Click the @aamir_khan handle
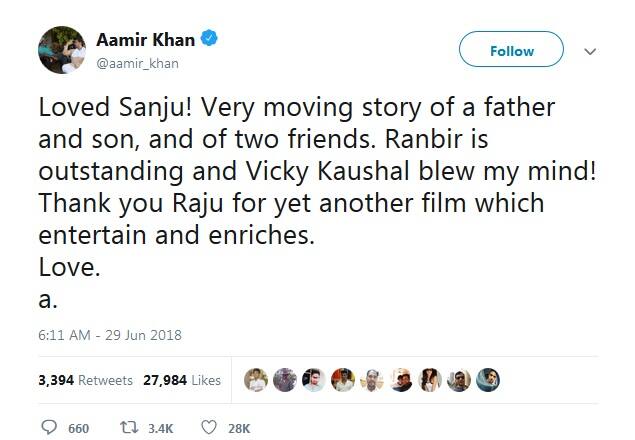This screenshot has height=440, width=635. [137, 62]
